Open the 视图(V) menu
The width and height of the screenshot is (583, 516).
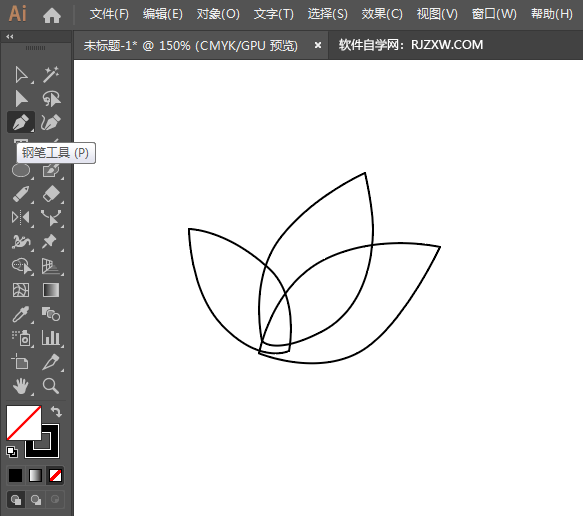pyautogui.click(x=437, y=14)
